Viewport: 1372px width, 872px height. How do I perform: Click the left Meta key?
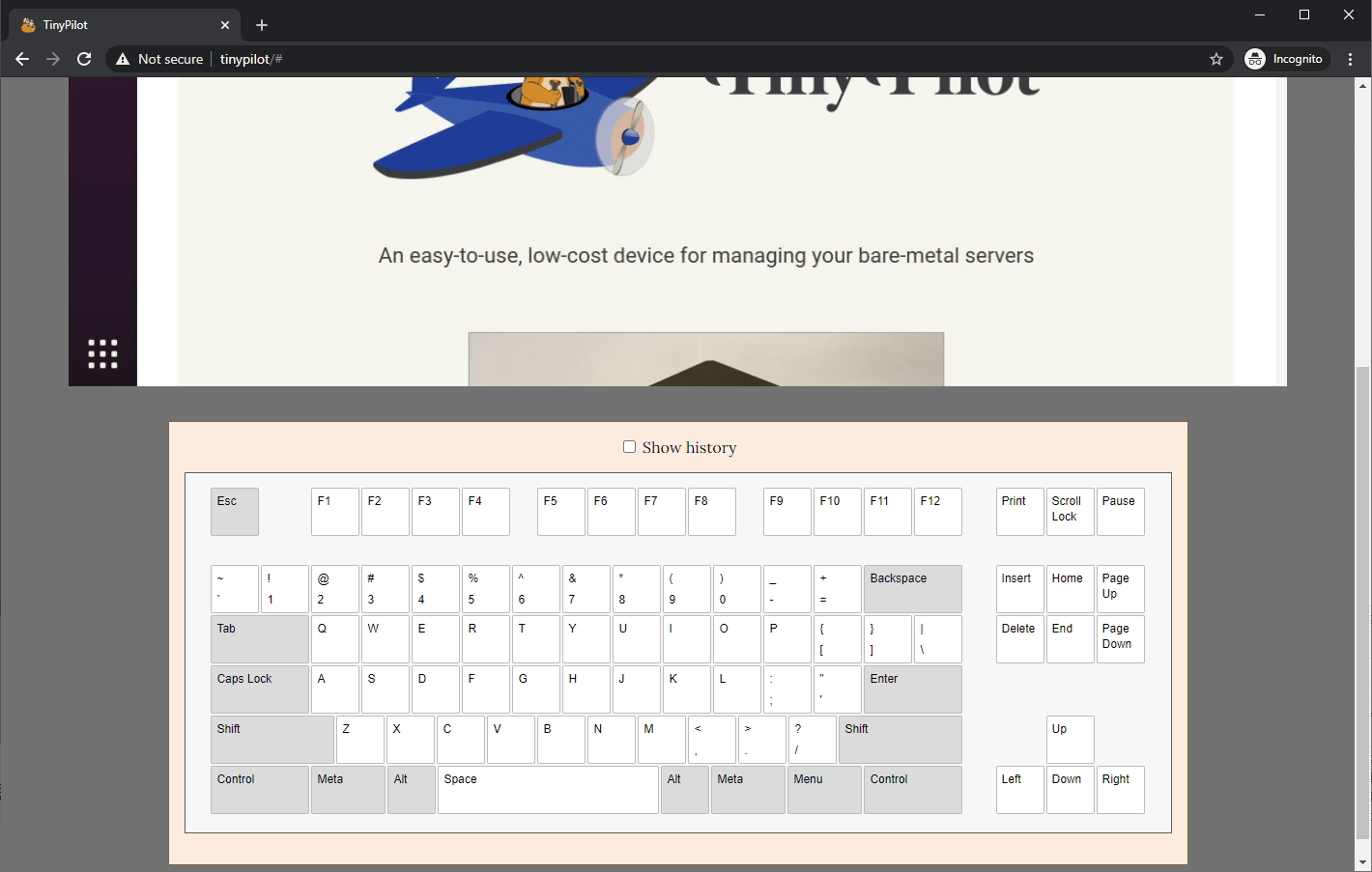[348, 790]
